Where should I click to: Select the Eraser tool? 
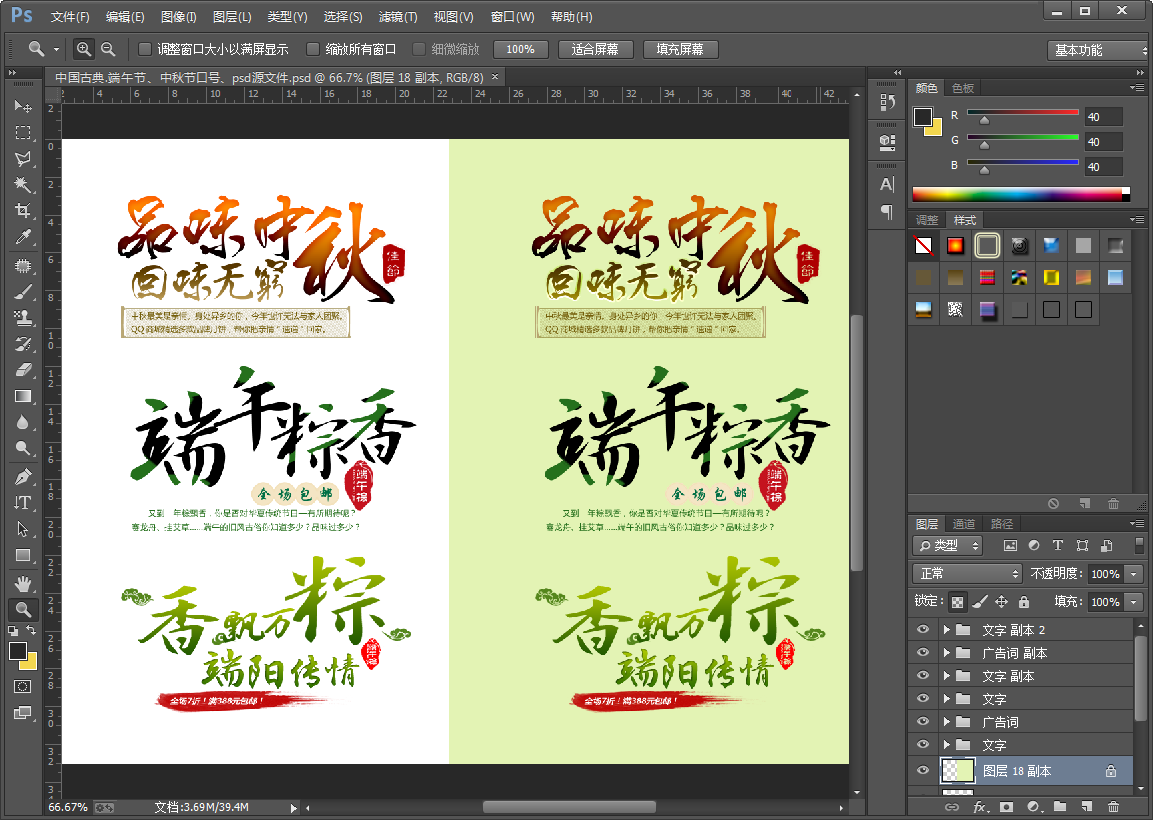click(23, 370)
